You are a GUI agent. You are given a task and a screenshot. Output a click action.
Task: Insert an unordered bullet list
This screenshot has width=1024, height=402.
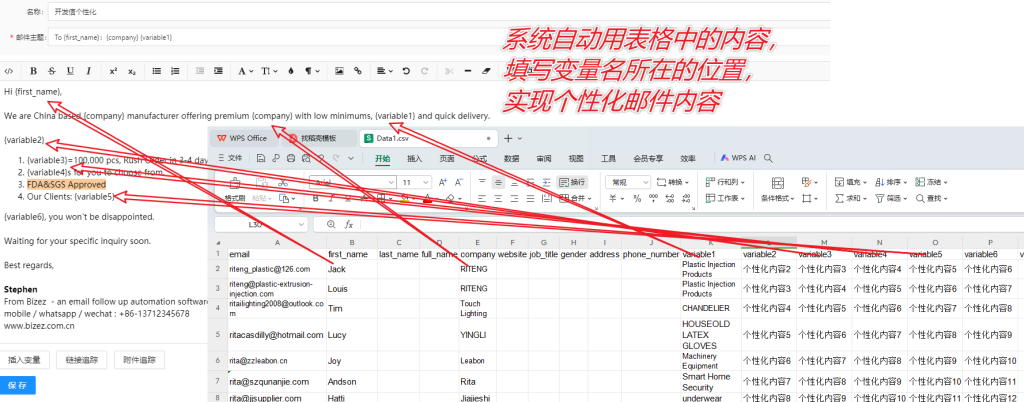click(157, 71)
